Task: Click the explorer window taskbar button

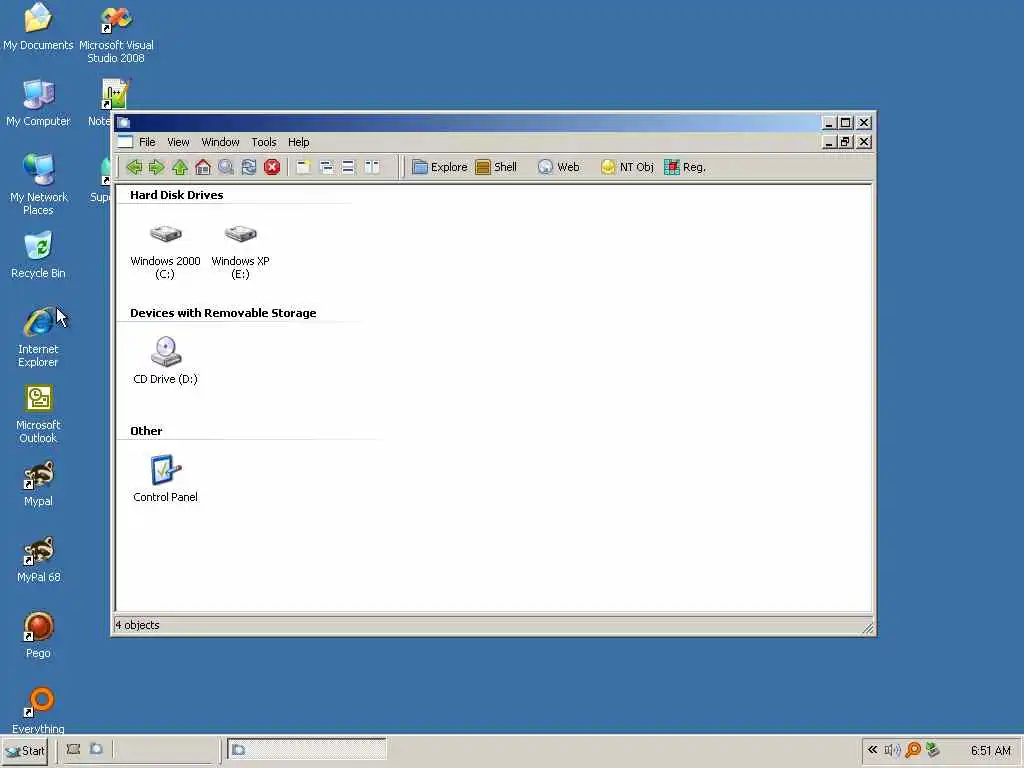Action: click(x=307, y=750)
